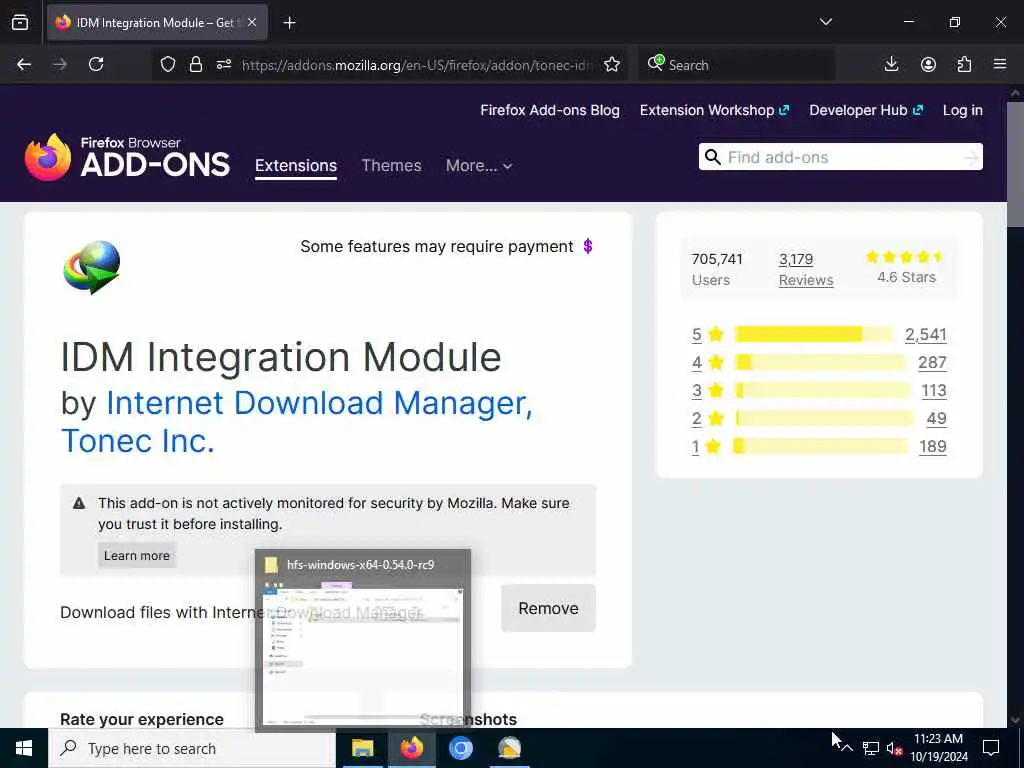Expand the More... dropdown menu

click(x=479, y=166)
